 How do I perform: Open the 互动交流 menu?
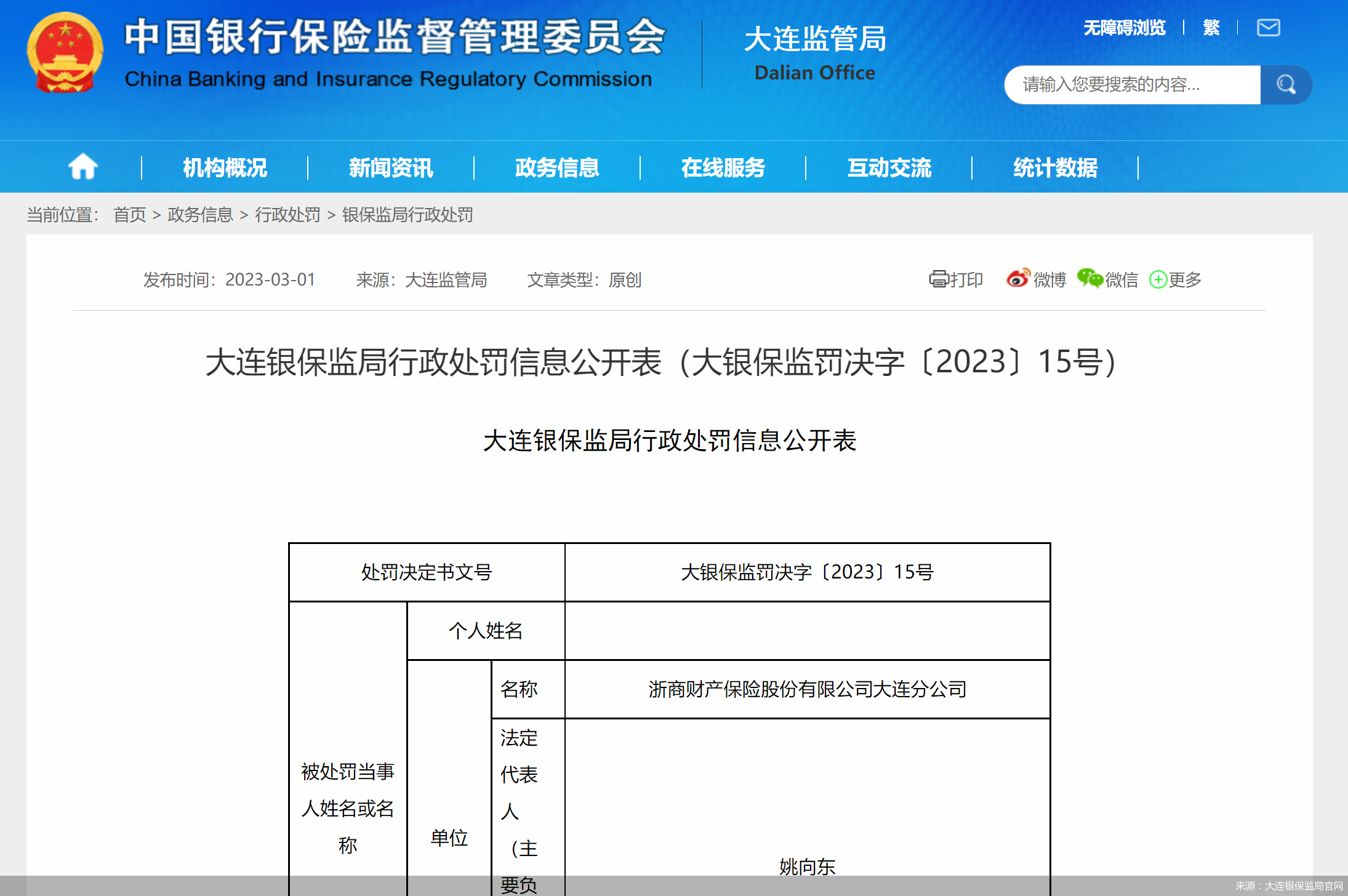[889, 166]
